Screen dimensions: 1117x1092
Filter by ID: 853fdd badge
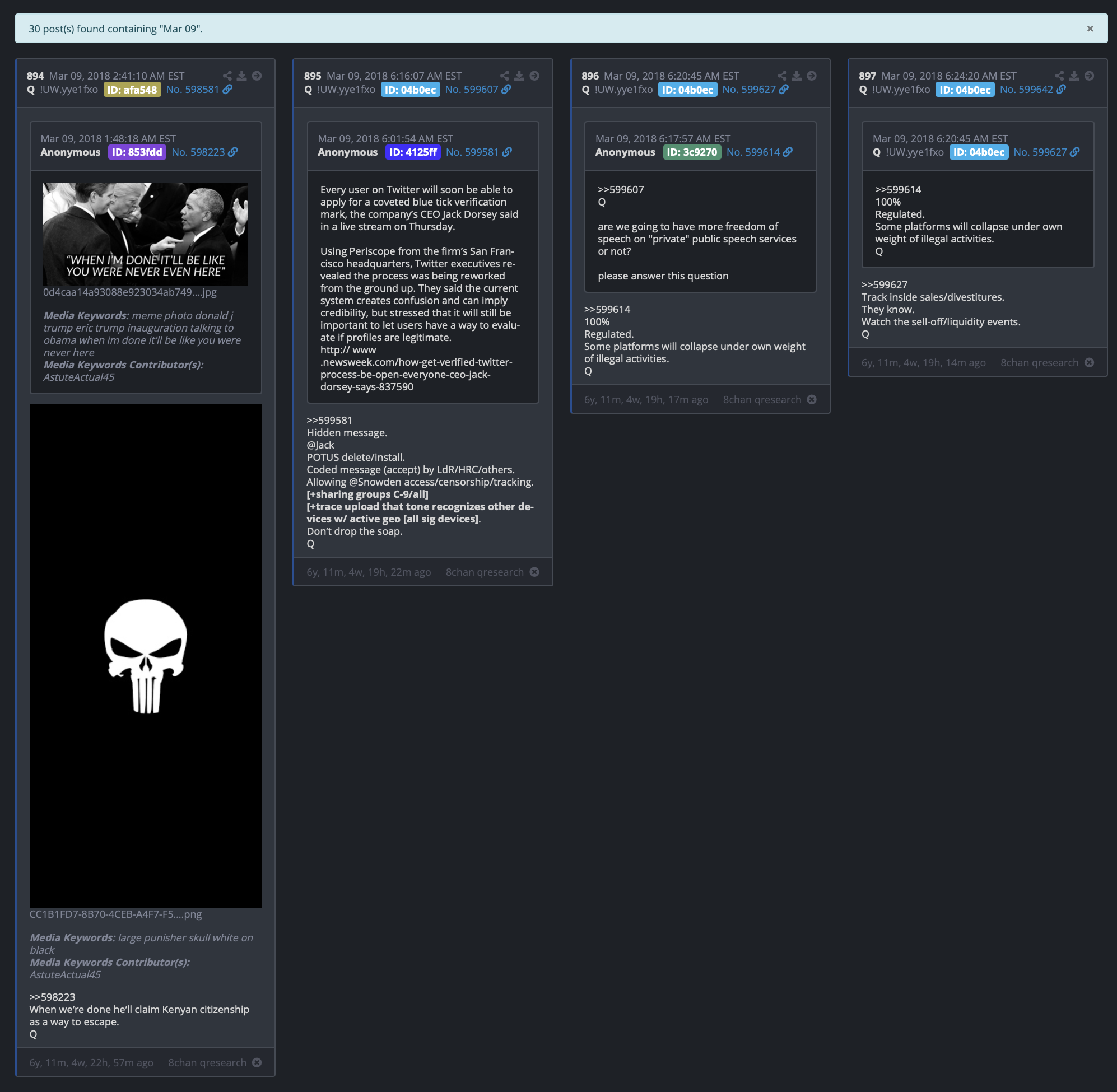click(x=137, y=152)
